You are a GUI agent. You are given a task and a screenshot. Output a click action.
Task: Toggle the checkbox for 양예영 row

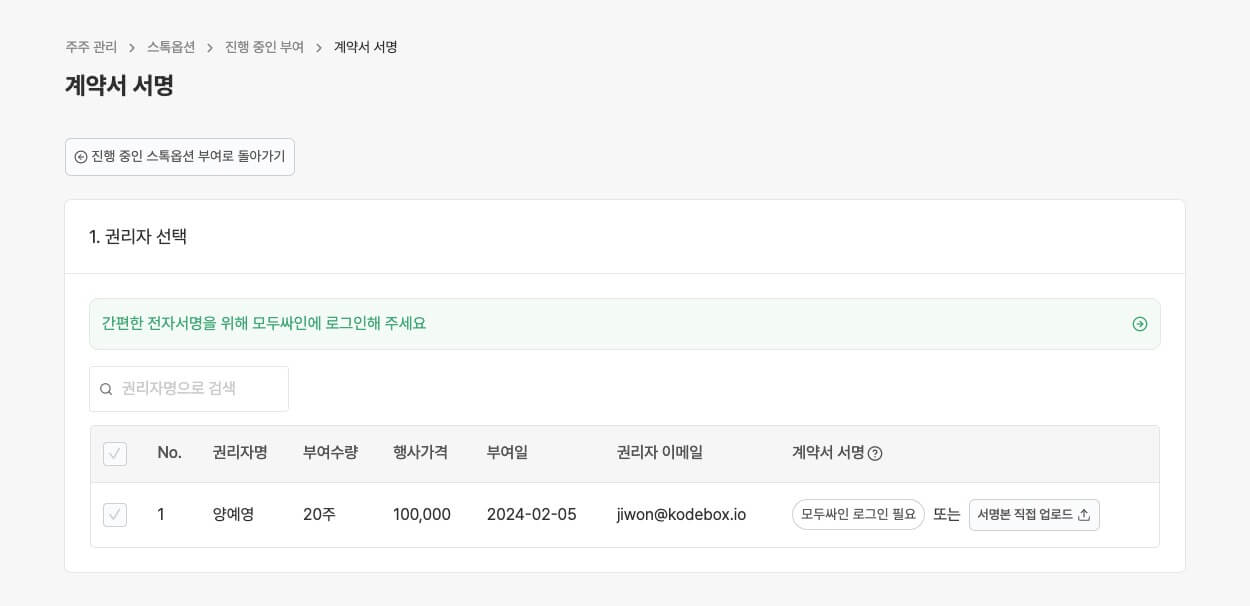[x=115, y=515]
